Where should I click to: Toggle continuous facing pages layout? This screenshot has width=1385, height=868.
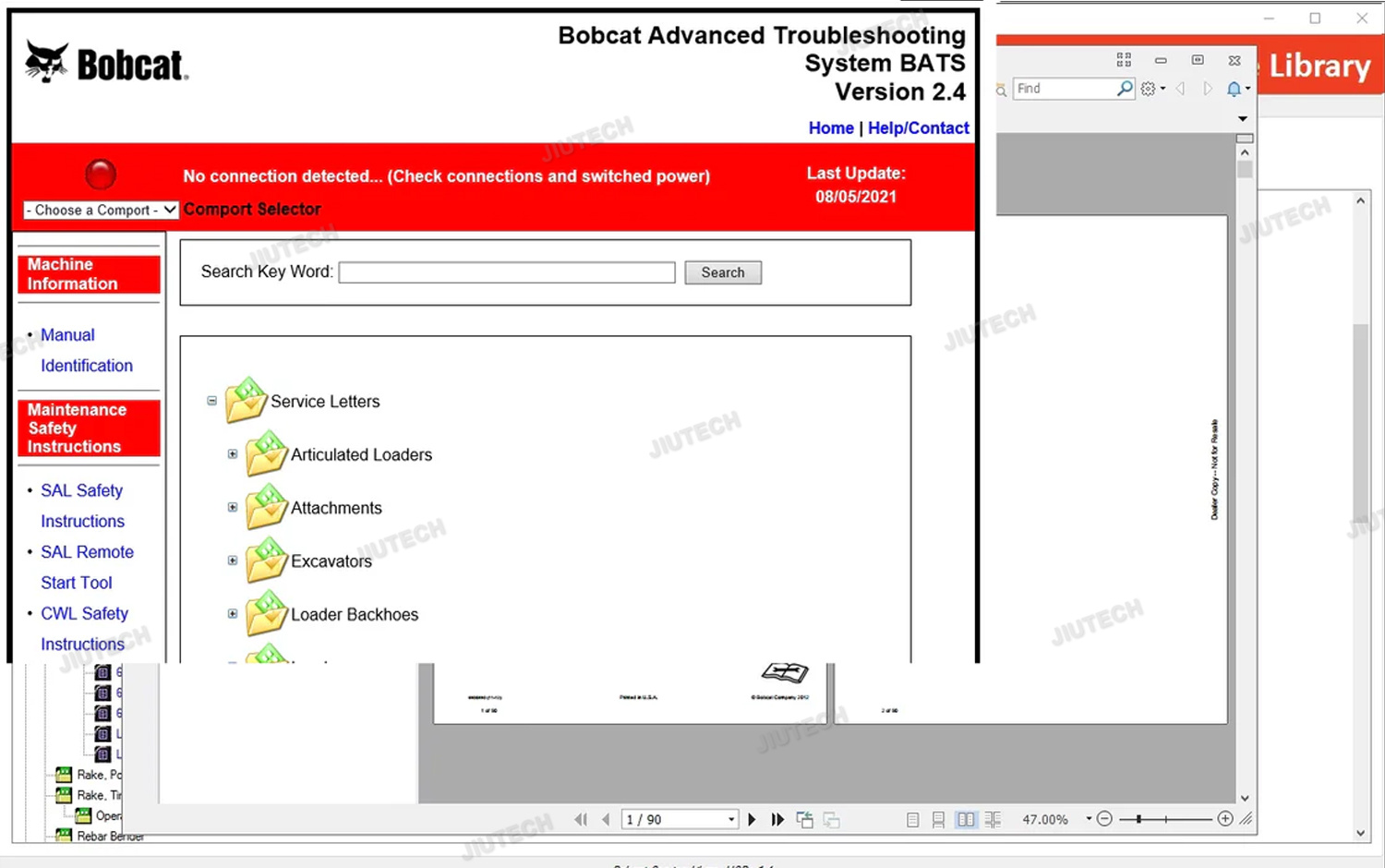[993, 819]
